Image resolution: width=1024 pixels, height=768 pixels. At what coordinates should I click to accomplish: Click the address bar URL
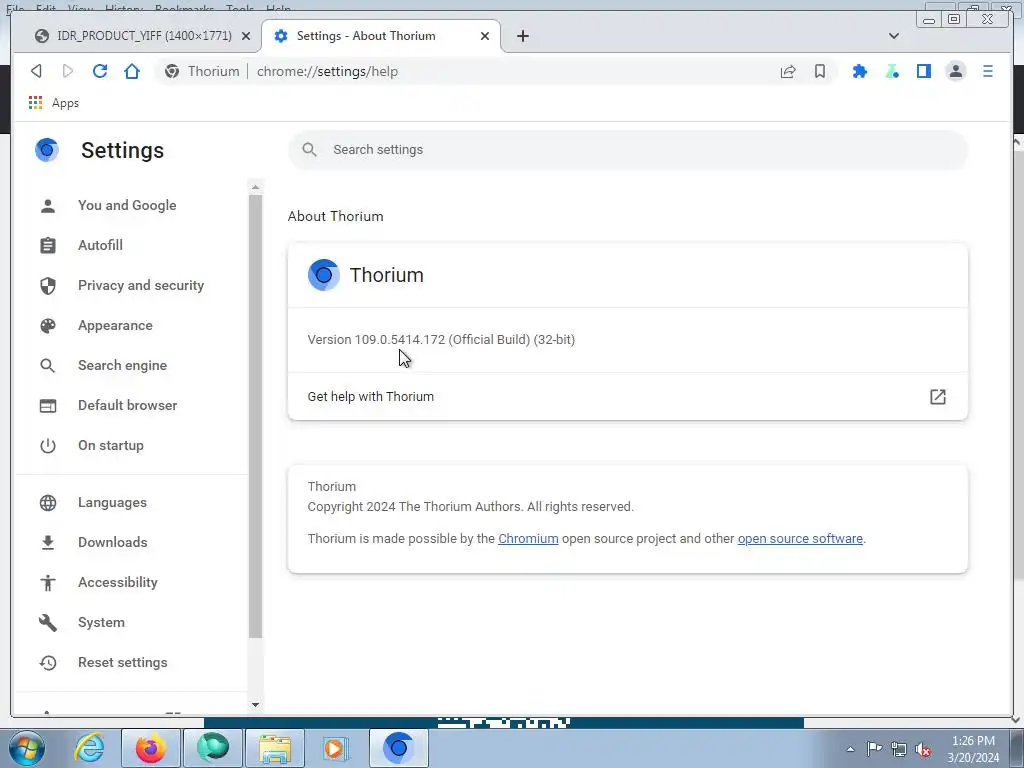click(327, 71)
